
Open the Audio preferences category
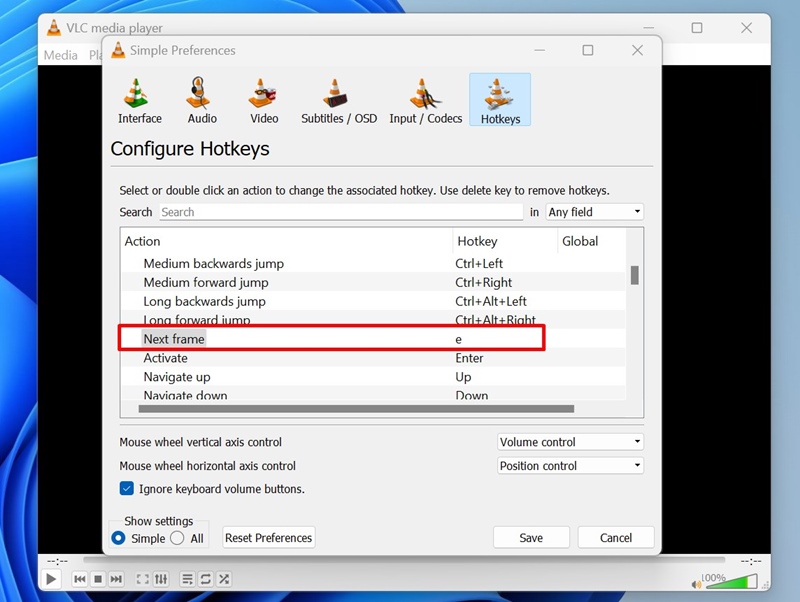click(x=202, y=101)
